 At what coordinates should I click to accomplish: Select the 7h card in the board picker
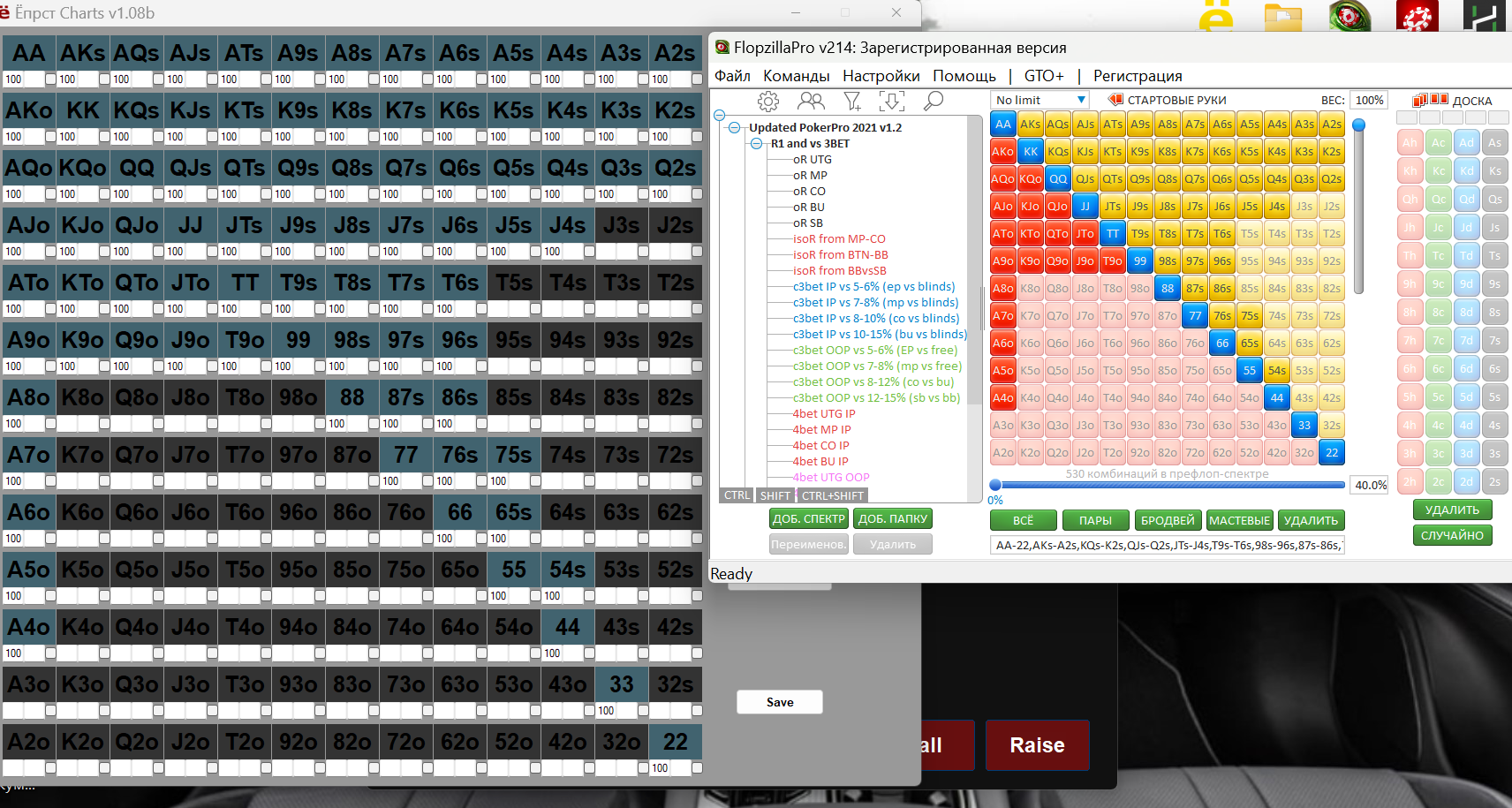click(x=1410, y=340)
